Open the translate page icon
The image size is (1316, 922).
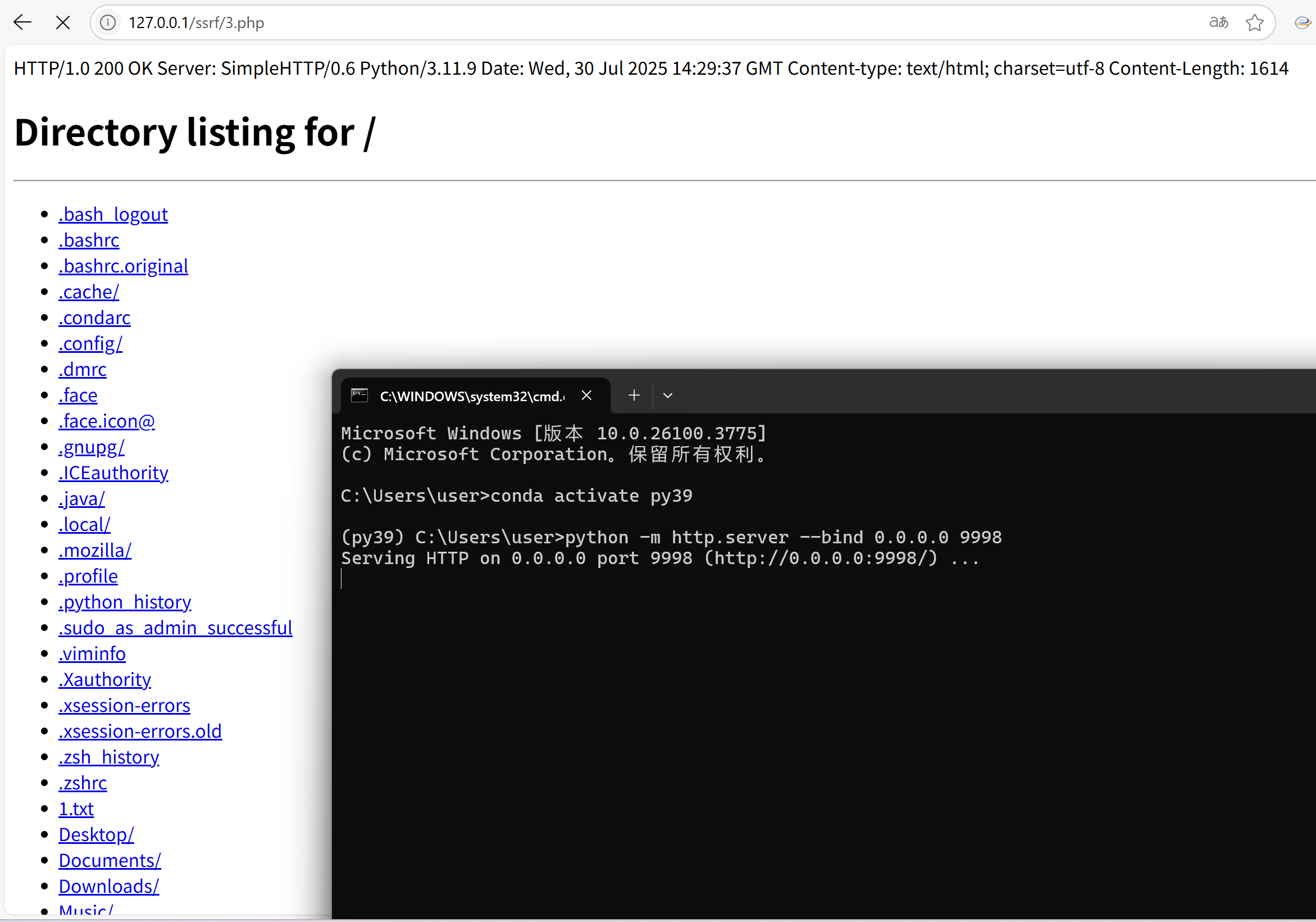click(x=1219, y=22)
